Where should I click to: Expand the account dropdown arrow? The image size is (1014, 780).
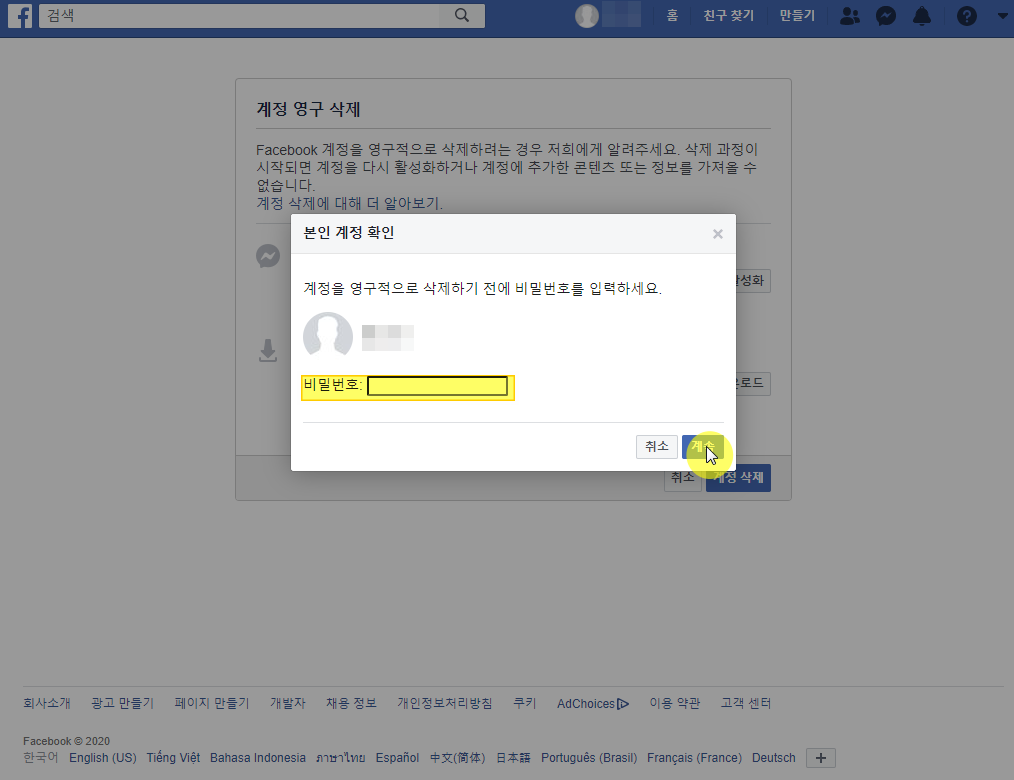click(x=1003, y=16)
